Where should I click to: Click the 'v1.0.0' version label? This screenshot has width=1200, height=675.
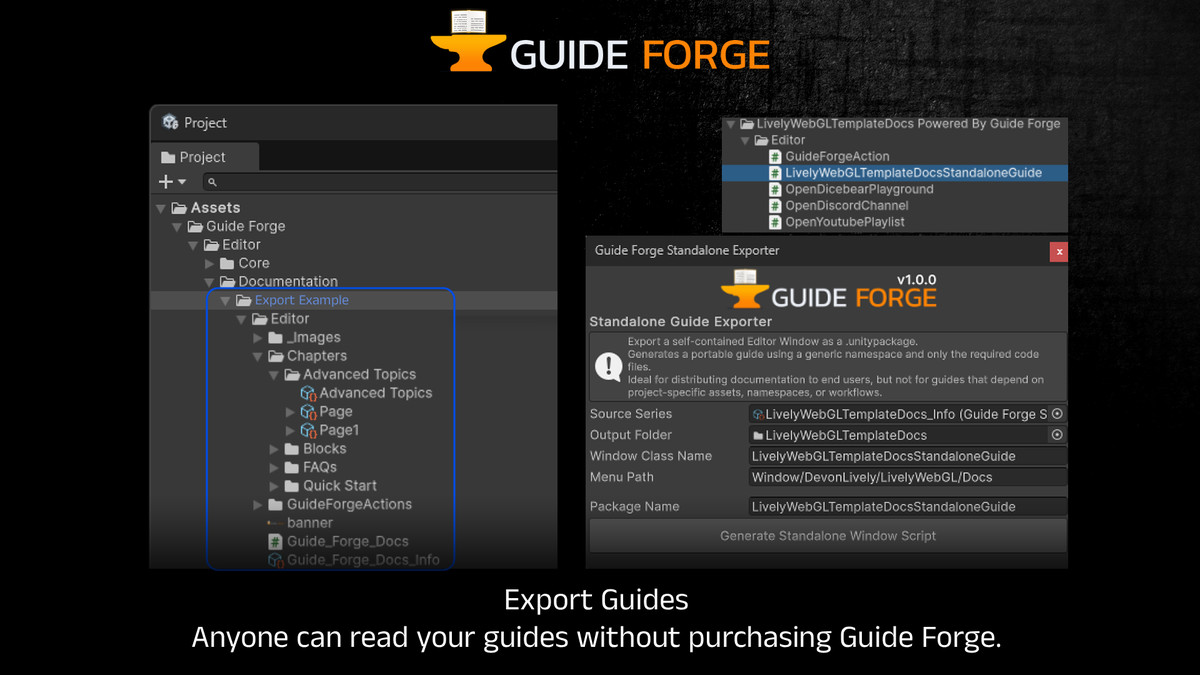pyautogui.click(x=916, y=280)
